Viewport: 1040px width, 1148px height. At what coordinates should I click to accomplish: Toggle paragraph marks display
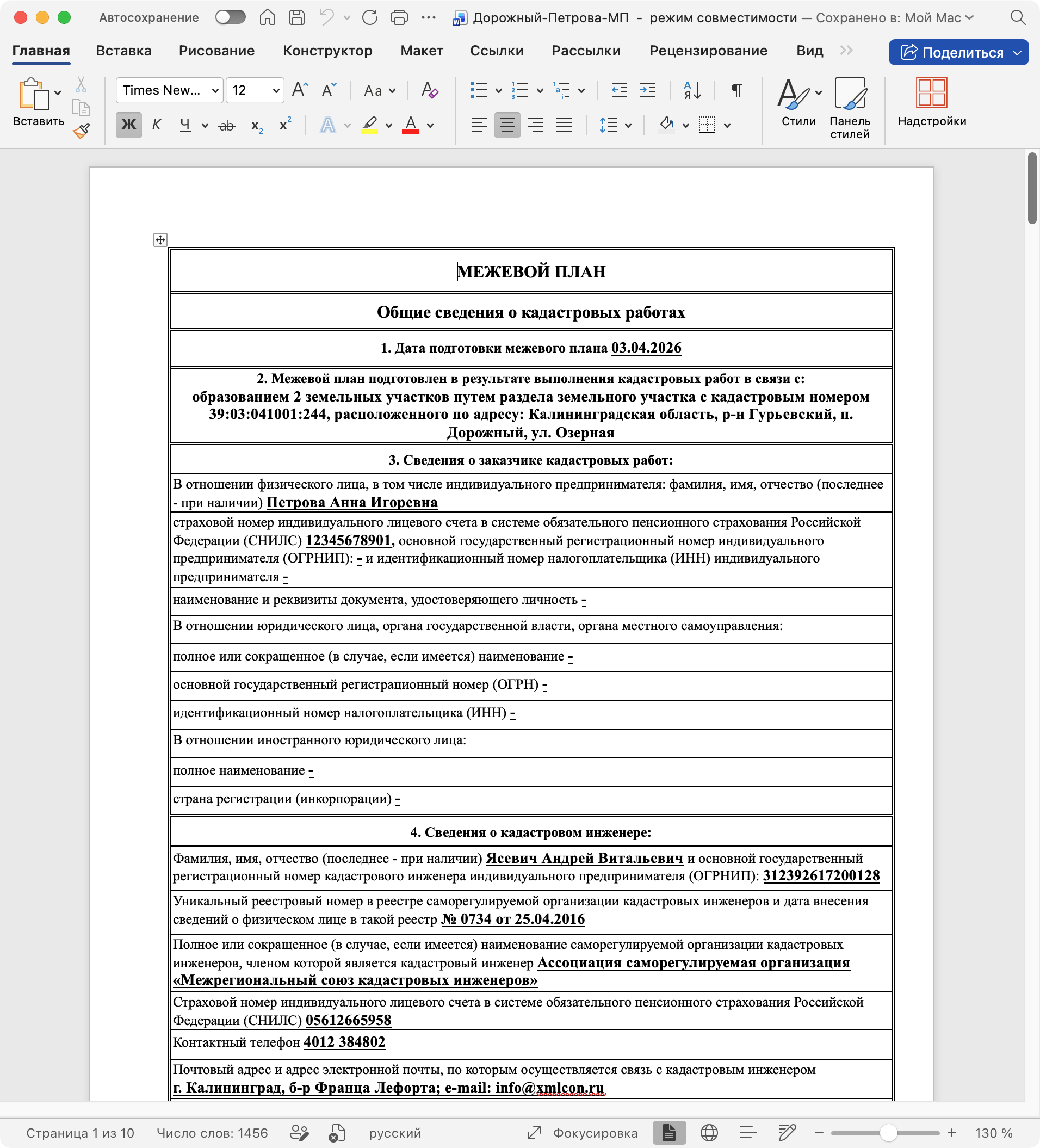point(736,90)
